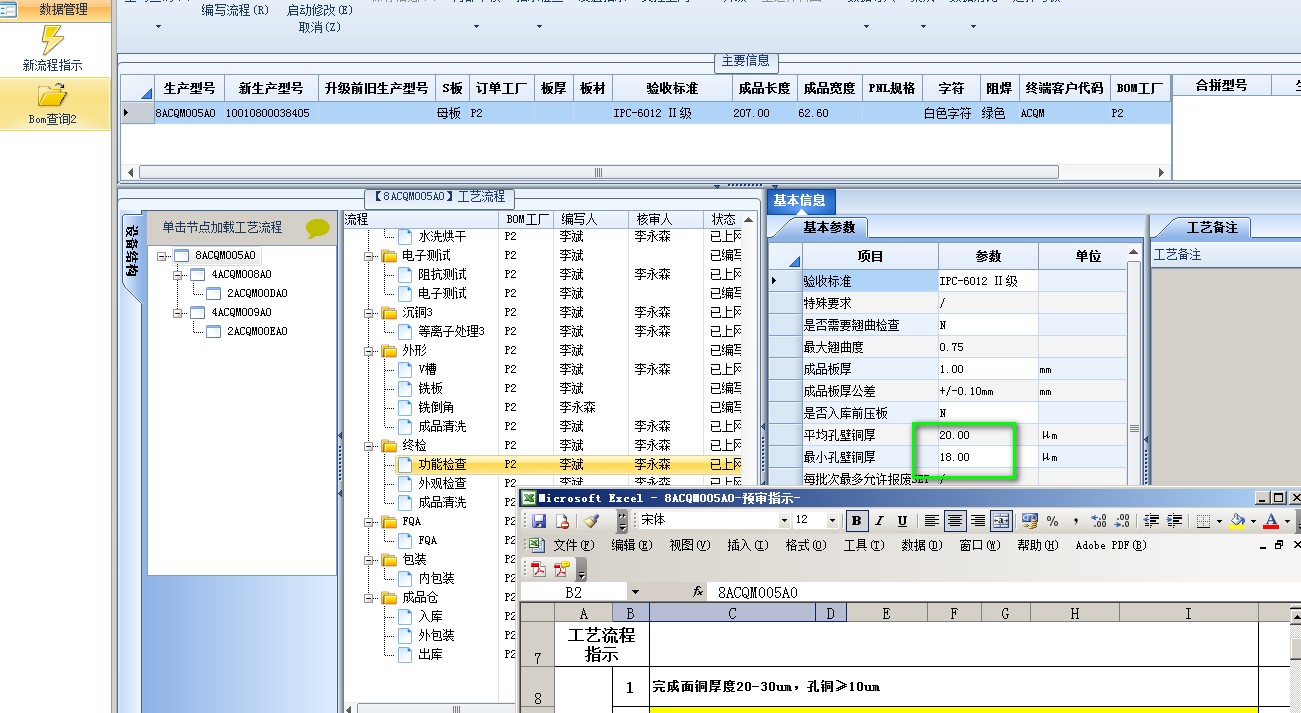Toggle Bold formatting in Excel
This screenshot has height=713, width=1301.
point(857,521)
